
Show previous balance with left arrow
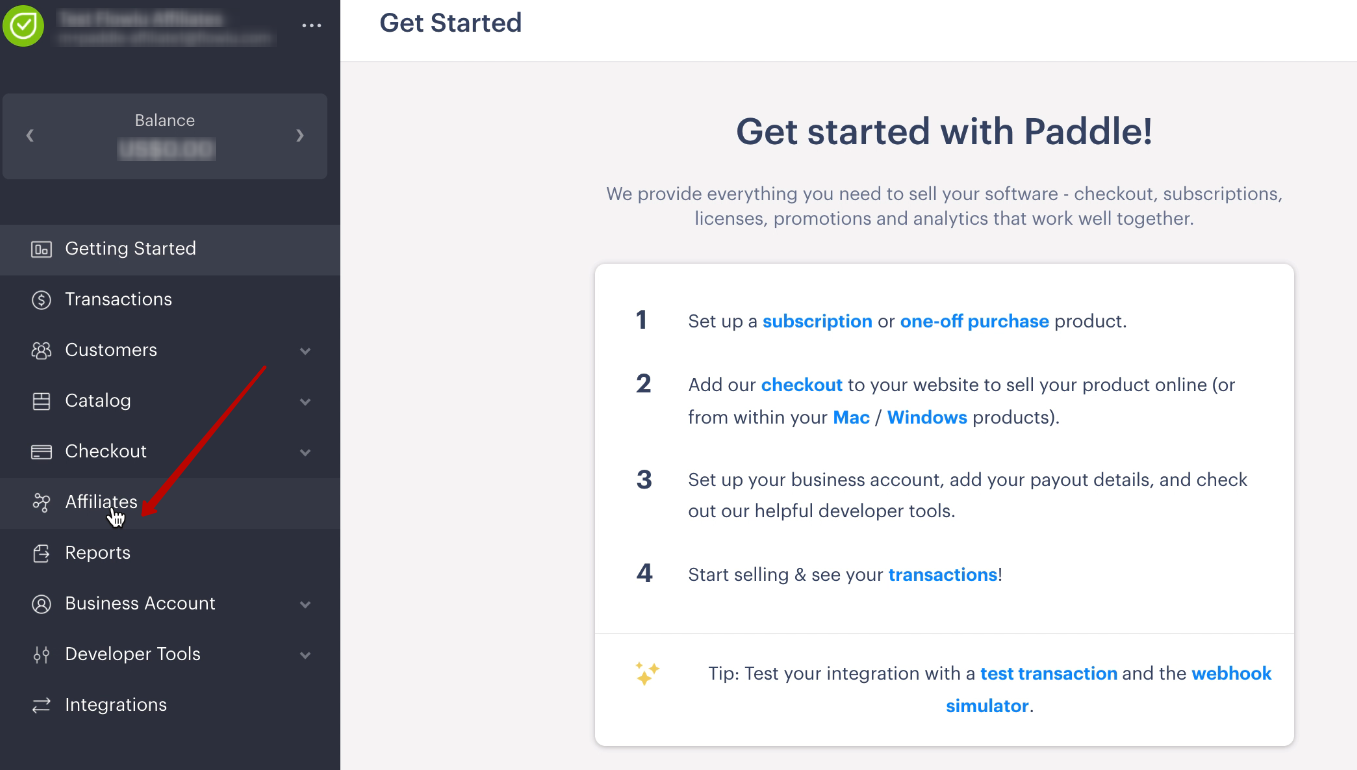30,135
